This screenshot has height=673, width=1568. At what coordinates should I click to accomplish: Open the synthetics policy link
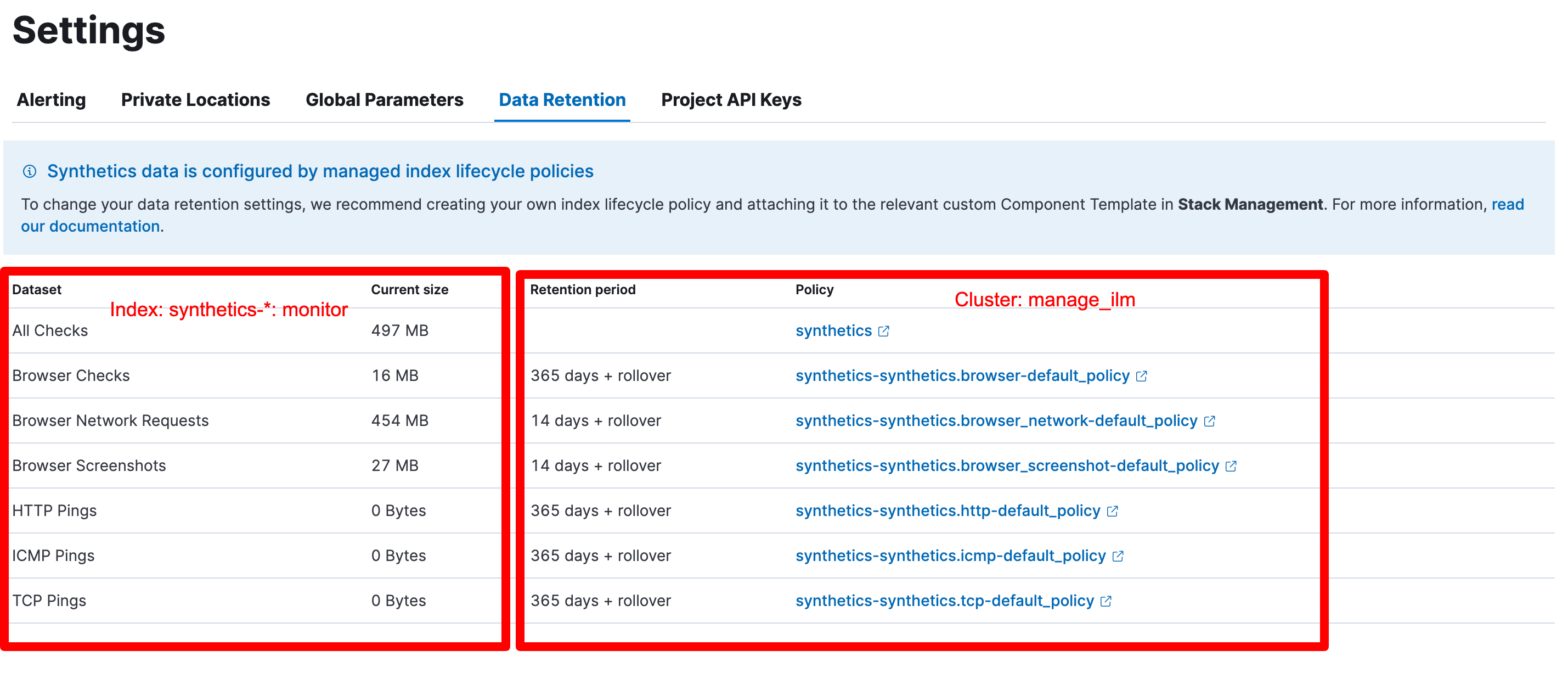[x=833, y=330]
